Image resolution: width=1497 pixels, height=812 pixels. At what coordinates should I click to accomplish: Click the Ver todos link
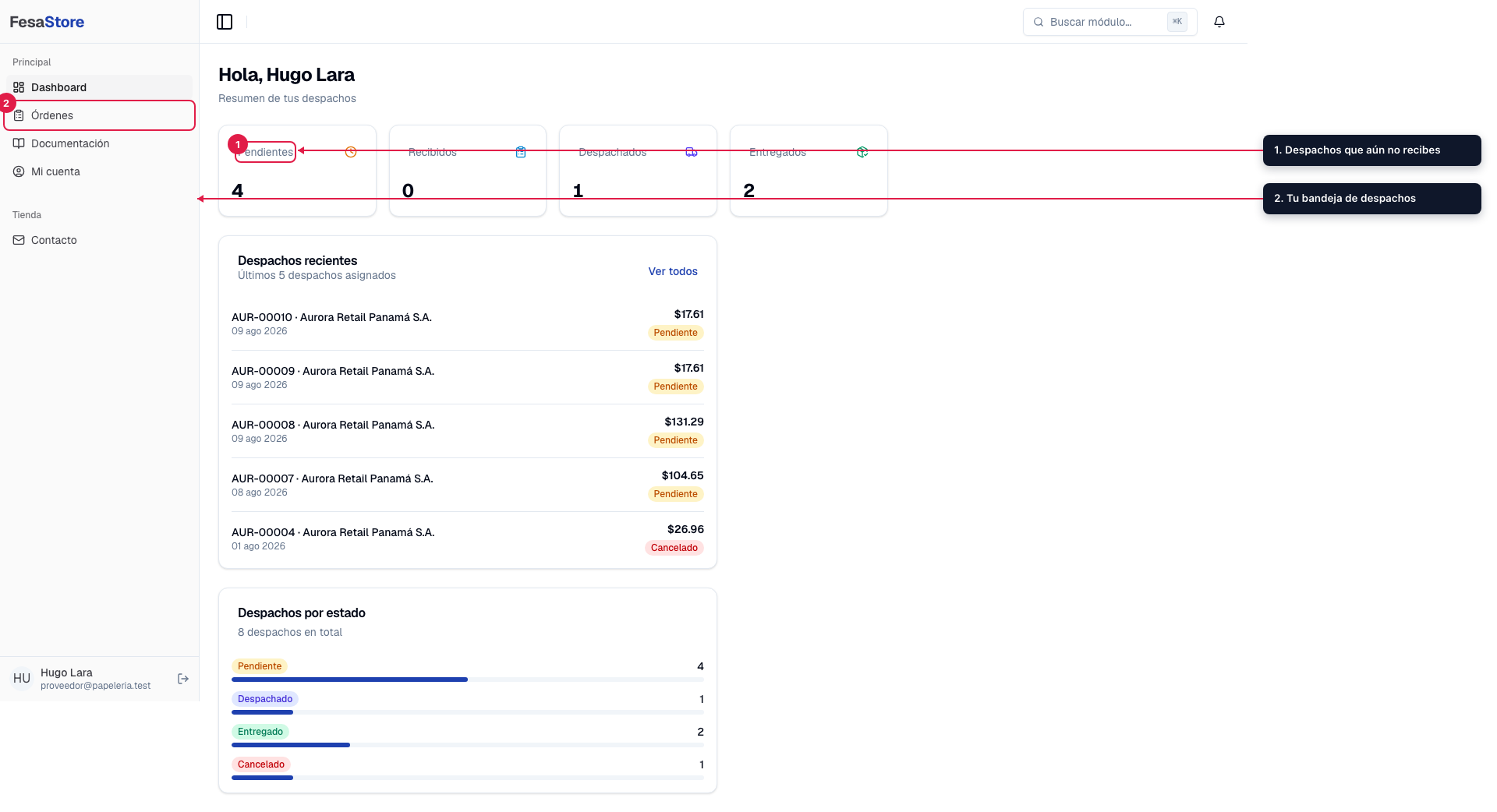[x=673, y=271]
